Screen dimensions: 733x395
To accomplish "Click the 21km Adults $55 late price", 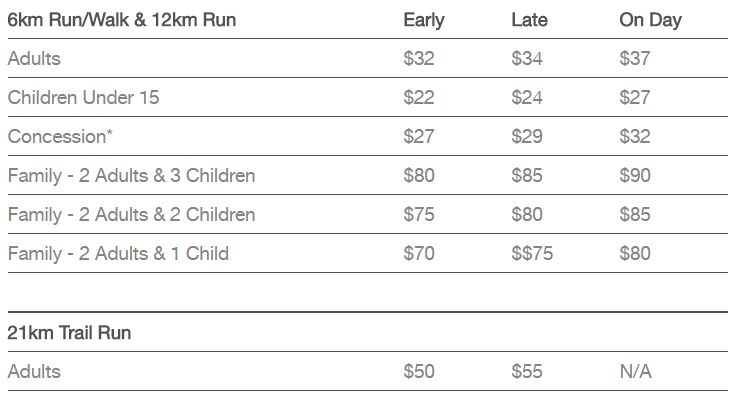I will click(527, 372).
